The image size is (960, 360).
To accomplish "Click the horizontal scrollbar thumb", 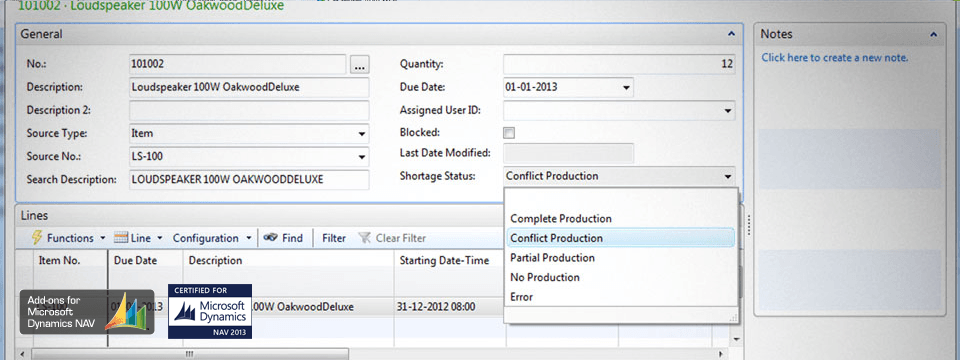I will click(189, 354).
